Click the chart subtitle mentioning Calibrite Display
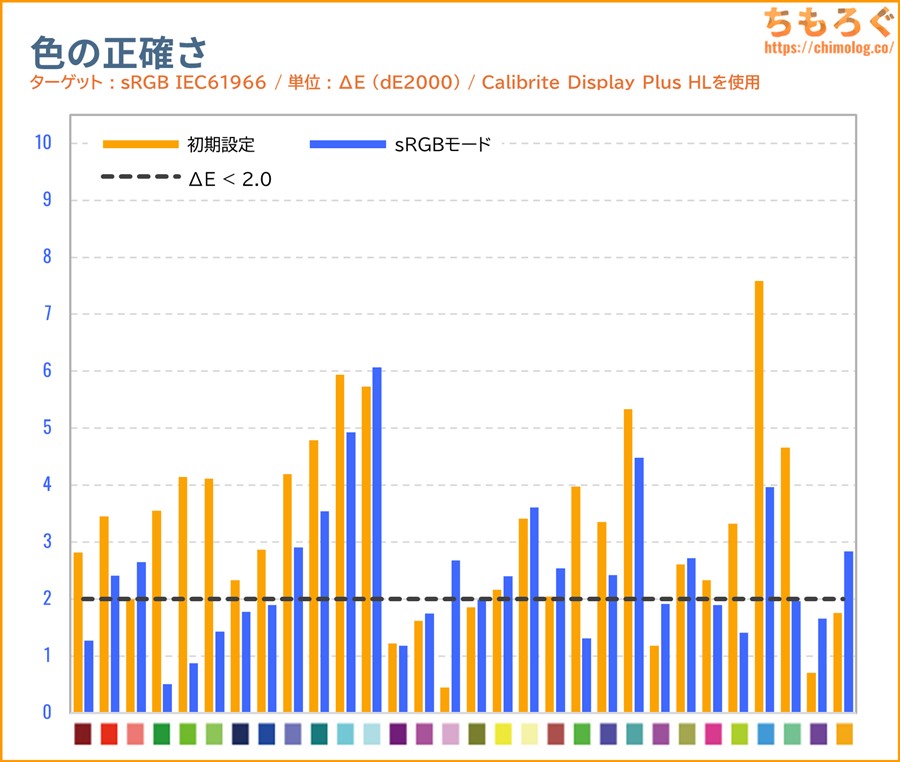This screenshot has height=762, width=900. pyautogui.click(x=395, y=82)
